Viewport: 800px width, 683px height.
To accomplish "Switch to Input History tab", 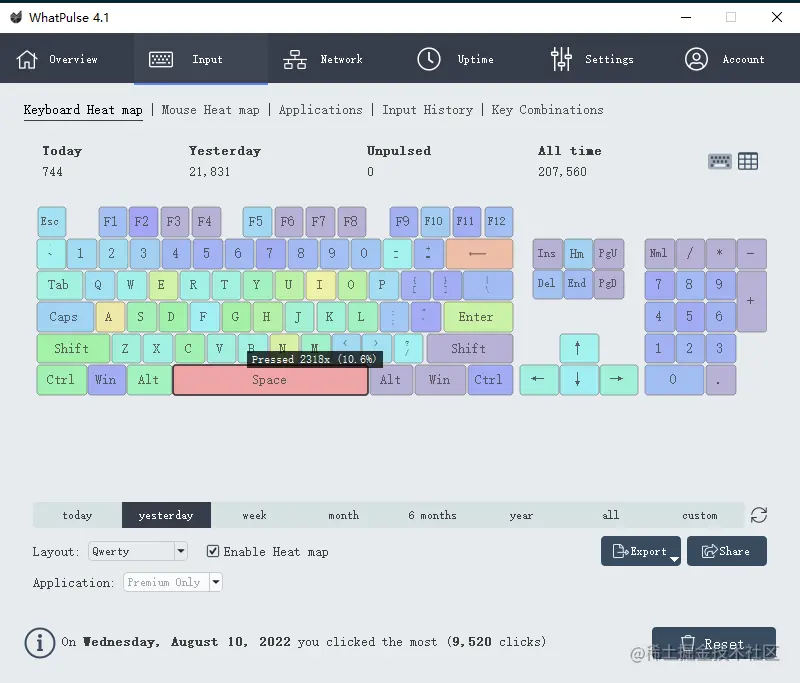I will (x=428, y=110).
